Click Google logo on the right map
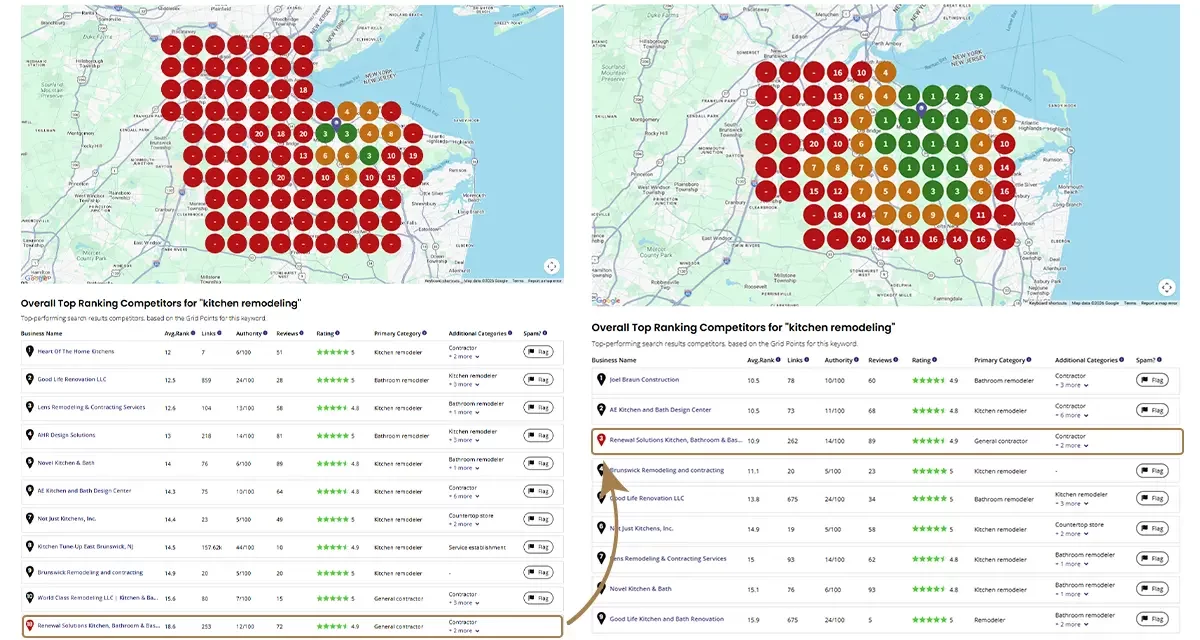The height and width of the screenshot is (640, 1200). coord(607,301)
